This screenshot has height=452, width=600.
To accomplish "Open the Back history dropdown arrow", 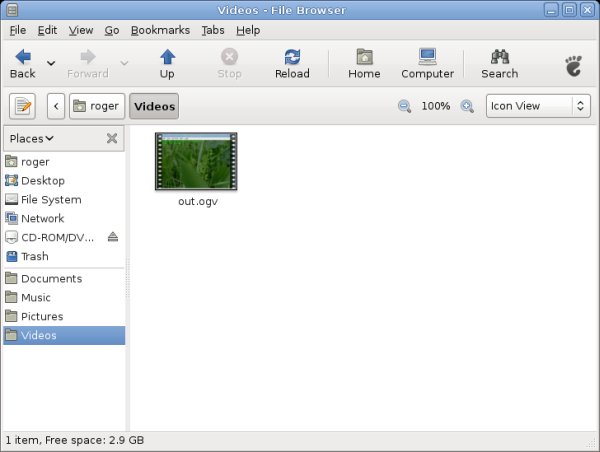I will [x=51, y=63].
